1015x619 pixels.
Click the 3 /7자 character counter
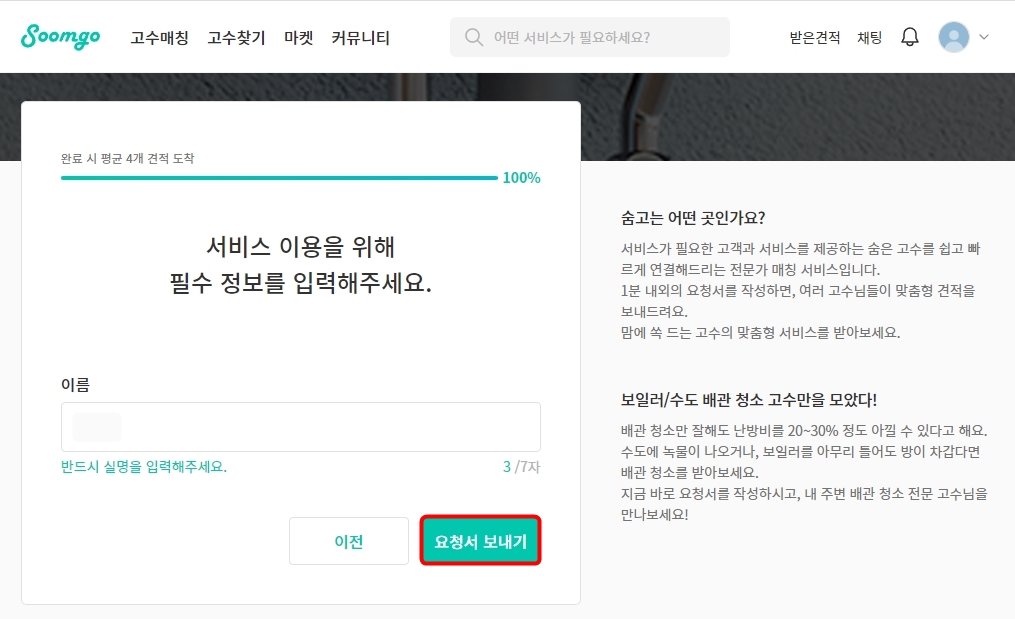522,466
